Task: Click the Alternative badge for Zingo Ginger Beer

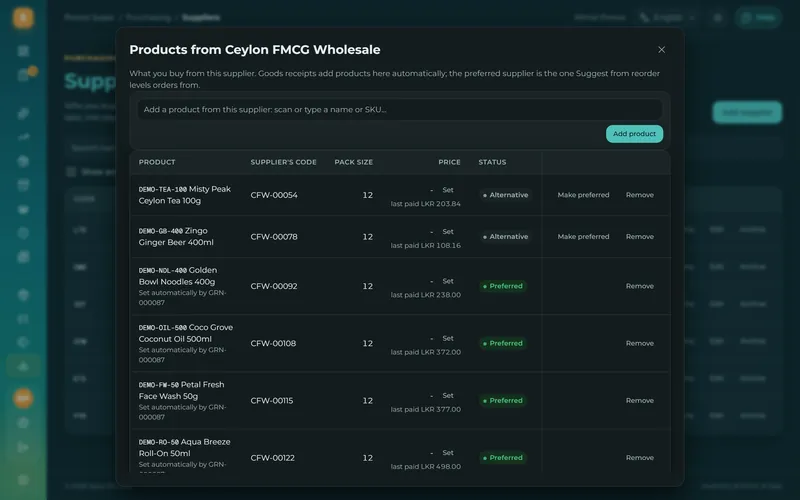Action: tap(505, 237)
